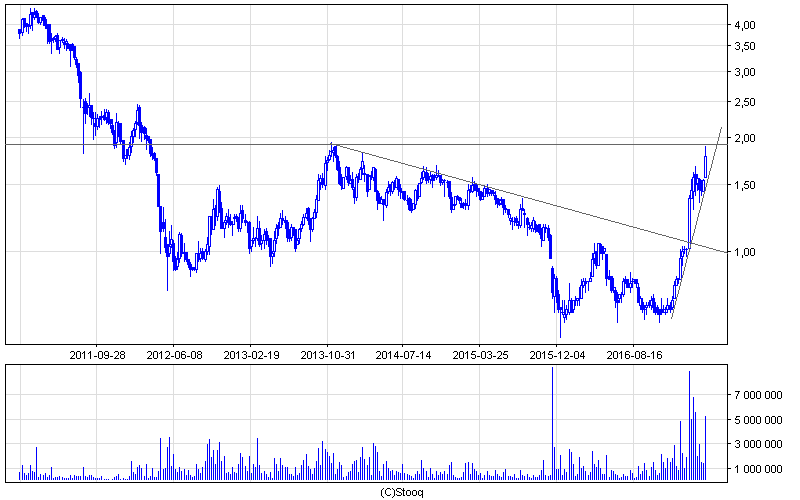
Task: Click the 2,00 price axis label
Action: click(x=745, y=138)
